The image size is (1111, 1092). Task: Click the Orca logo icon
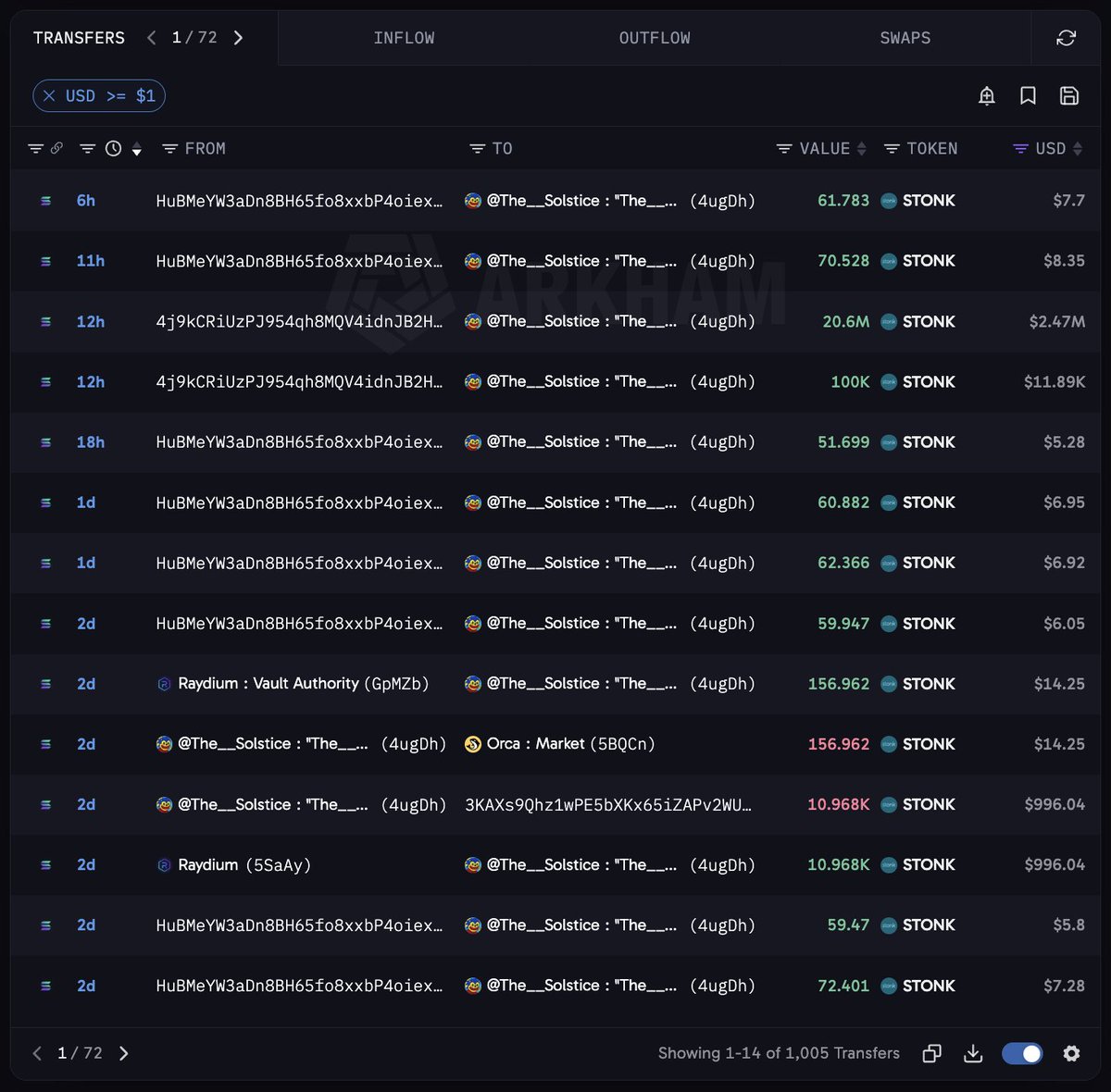pyautogui.click(x=472, y=744)
